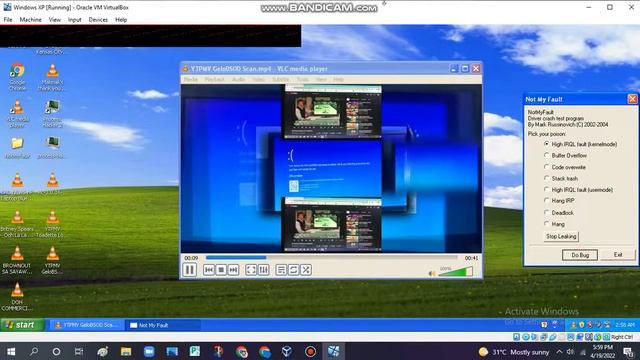Screen dimensions: 640x360
Task: Close the Not My Fault window
Action: click(632, 99)
